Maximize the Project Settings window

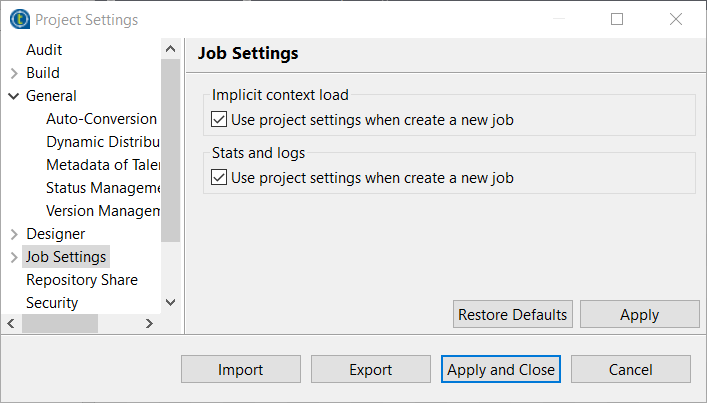tap(617, 19)
